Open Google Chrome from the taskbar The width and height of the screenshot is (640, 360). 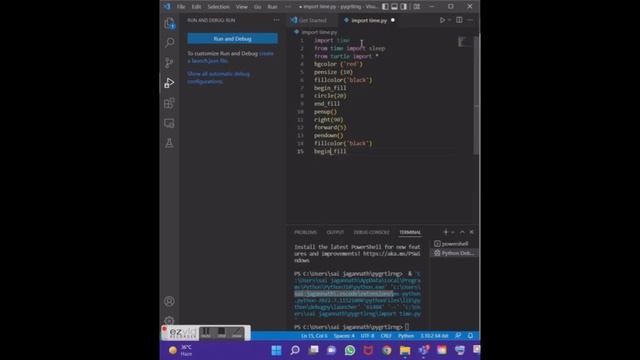click(x=387, y=350)
